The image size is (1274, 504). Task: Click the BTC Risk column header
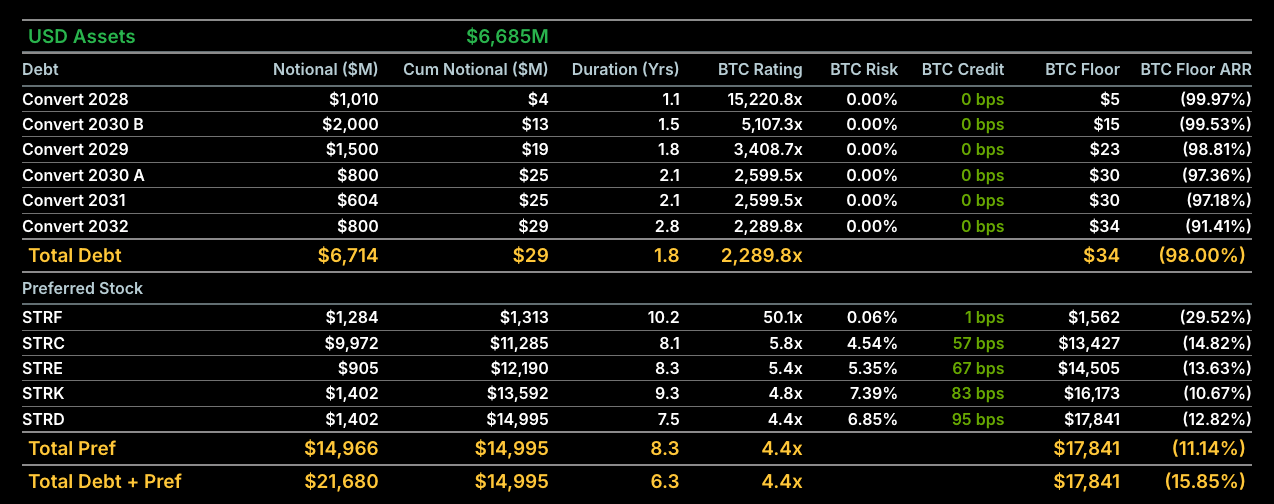864,70
